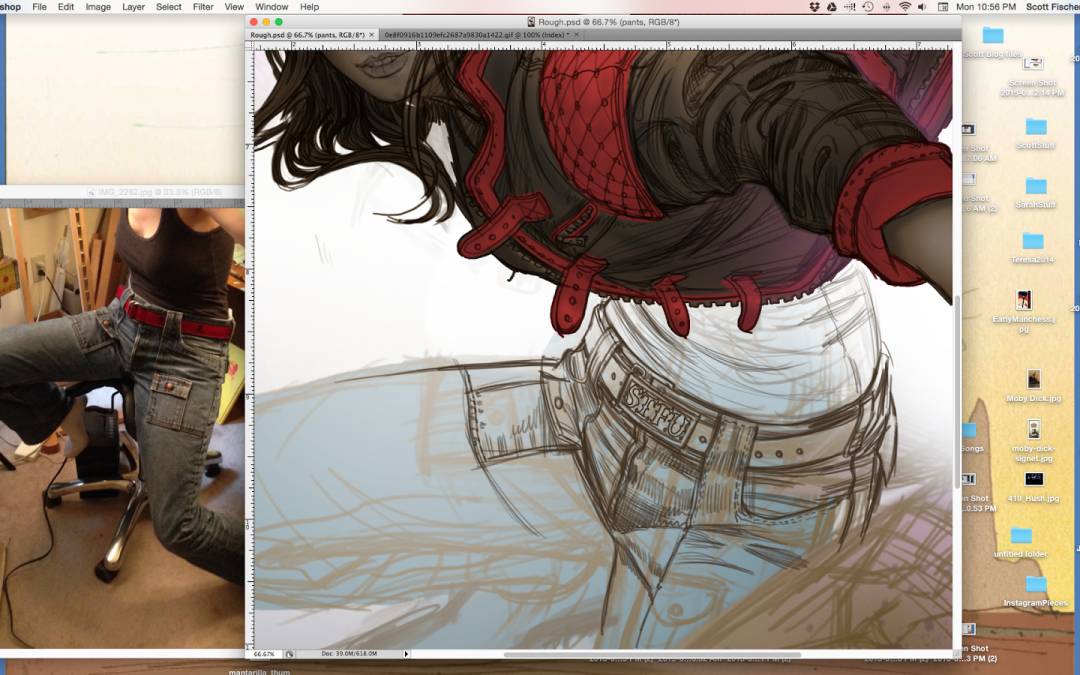Click the Rough.psd window title bar
Image resolution: width=1080 pixels, height=675 pixels.
603,22
